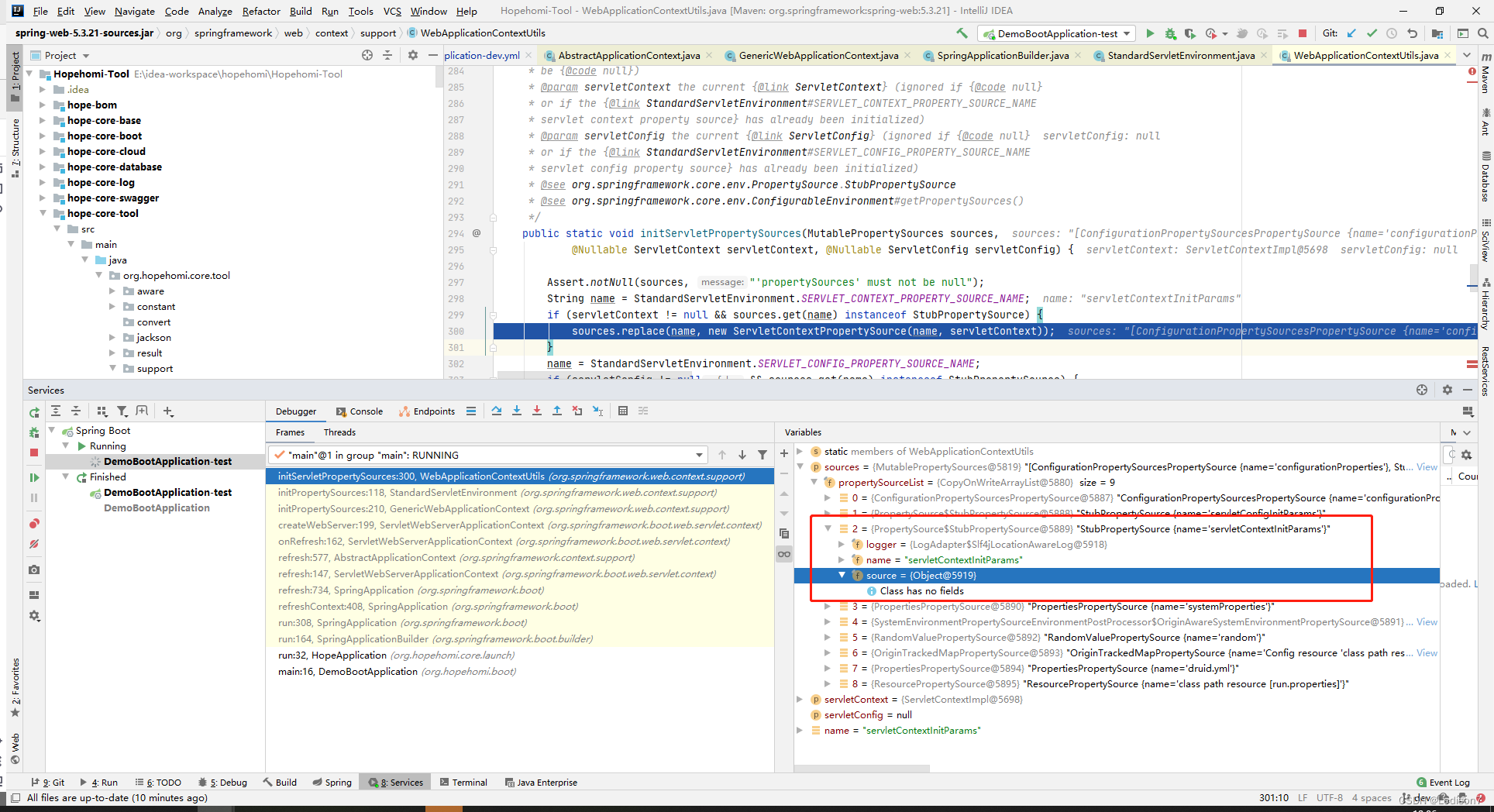Collapse sources variable node
The width and height of the screenshot is (1494, 812).
(800, 466)
